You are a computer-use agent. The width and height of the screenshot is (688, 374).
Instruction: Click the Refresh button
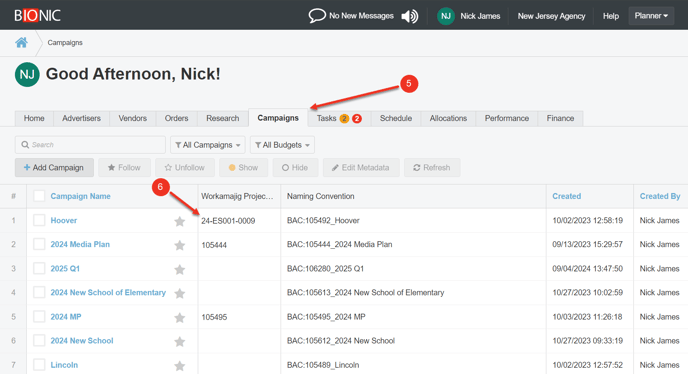tap(432, 168)
